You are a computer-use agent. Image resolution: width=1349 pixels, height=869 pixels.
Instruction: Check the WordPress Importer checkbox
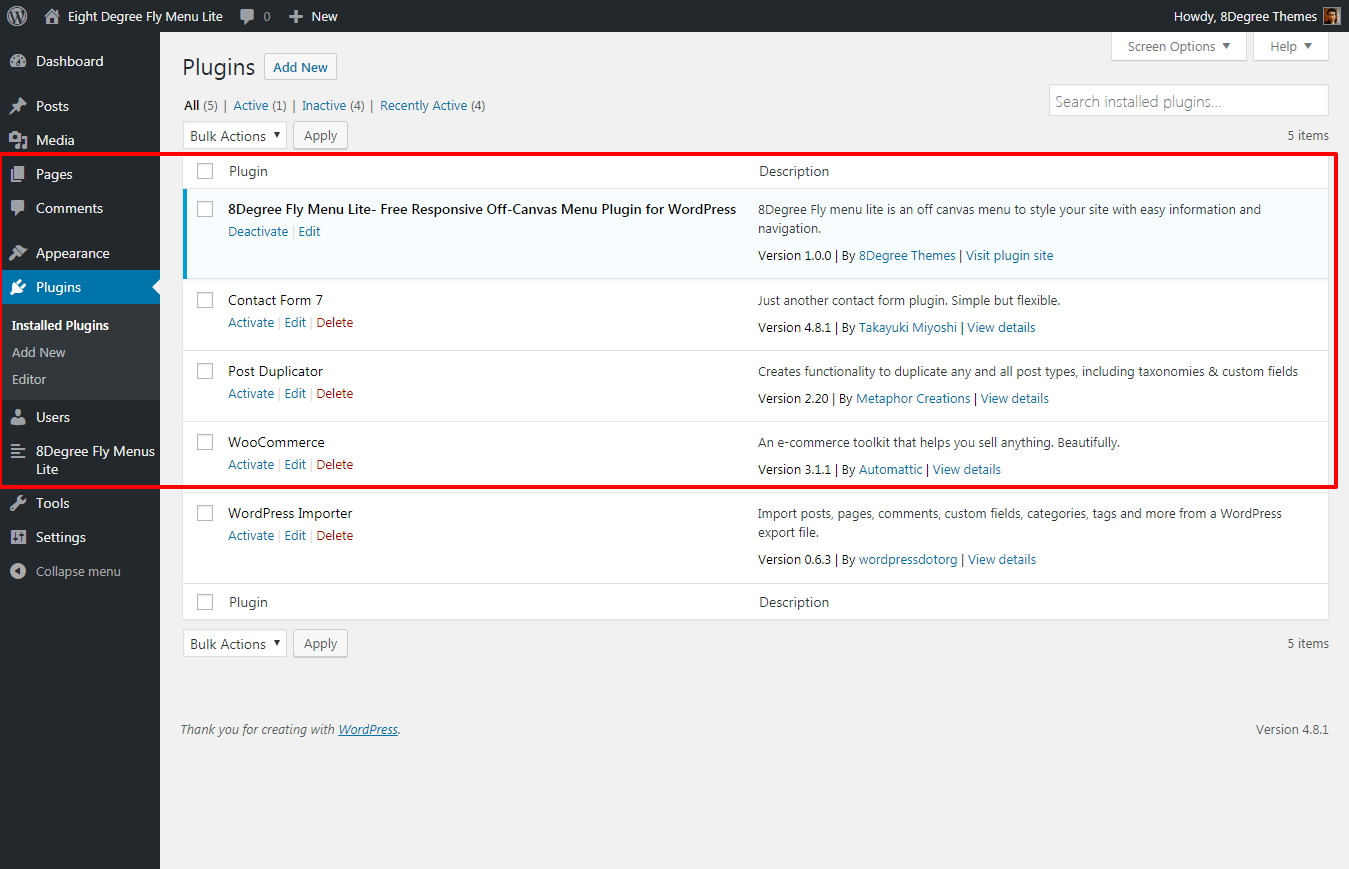[205, 513]
